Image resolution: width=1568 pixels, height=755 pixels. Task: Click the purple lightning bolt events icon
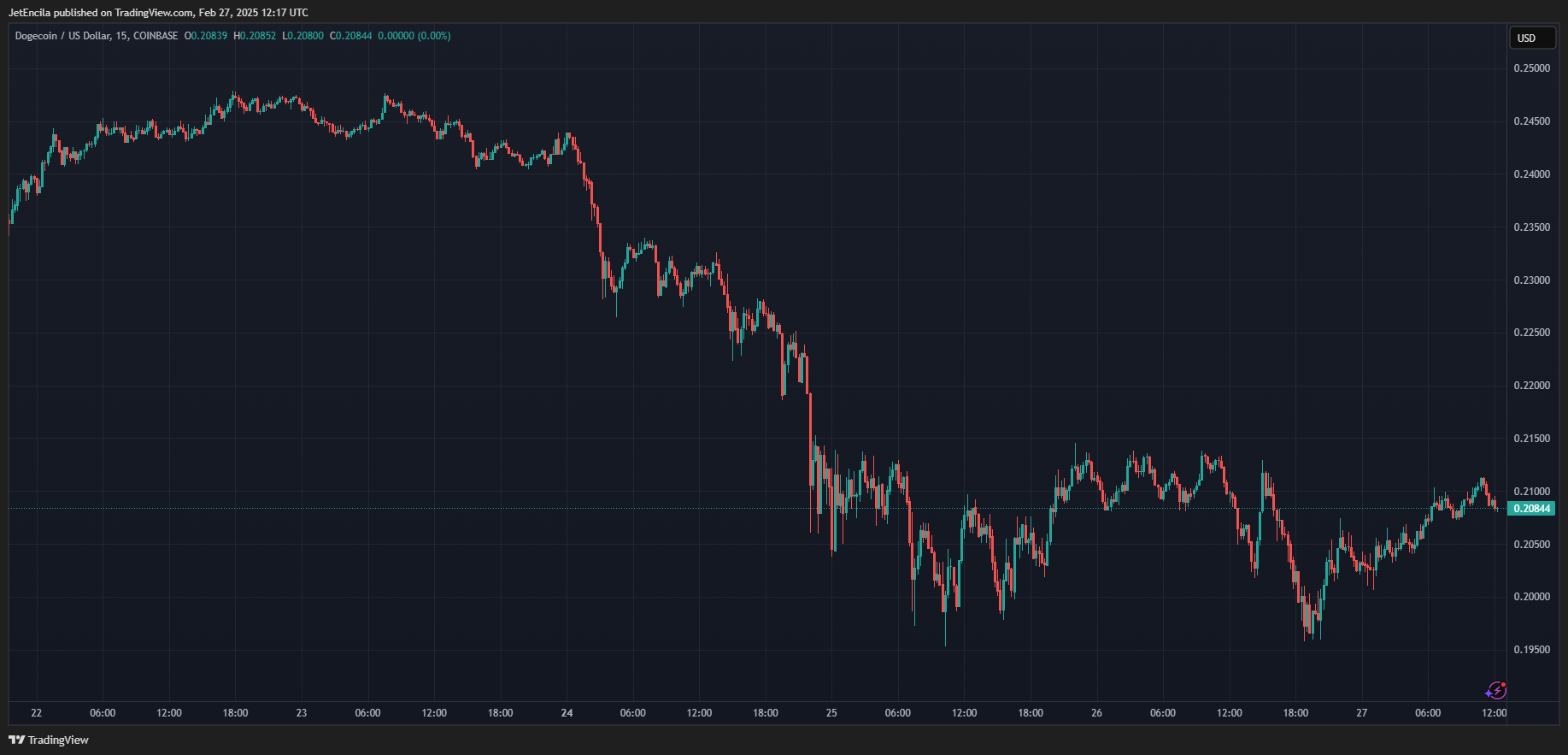point(1496,690)
